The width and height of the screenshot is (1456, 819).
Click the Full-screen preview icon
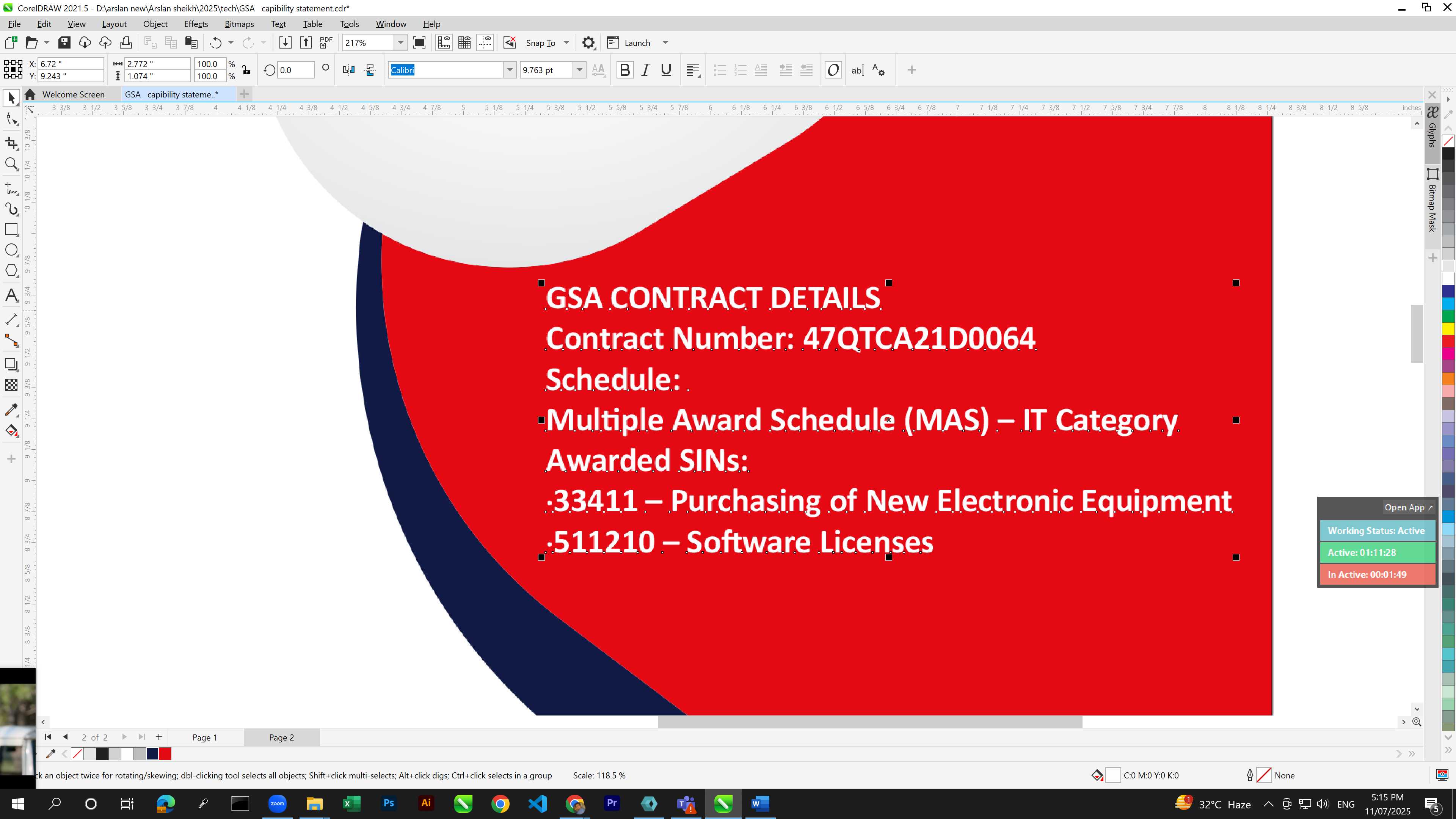coord(419,42)
